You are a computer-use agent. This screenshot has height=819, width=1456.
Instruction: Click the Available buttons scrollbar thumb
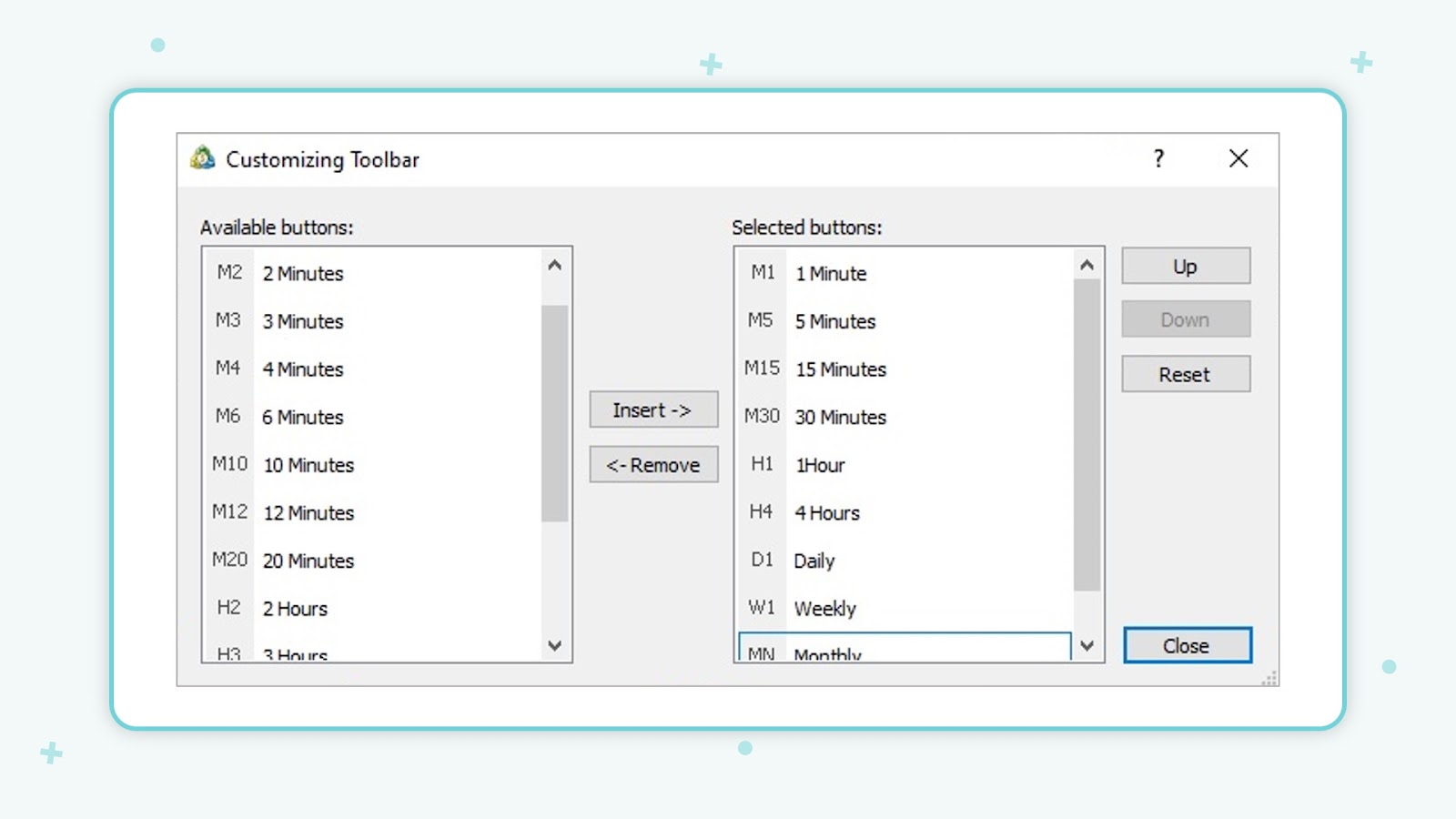pos(555,413)
